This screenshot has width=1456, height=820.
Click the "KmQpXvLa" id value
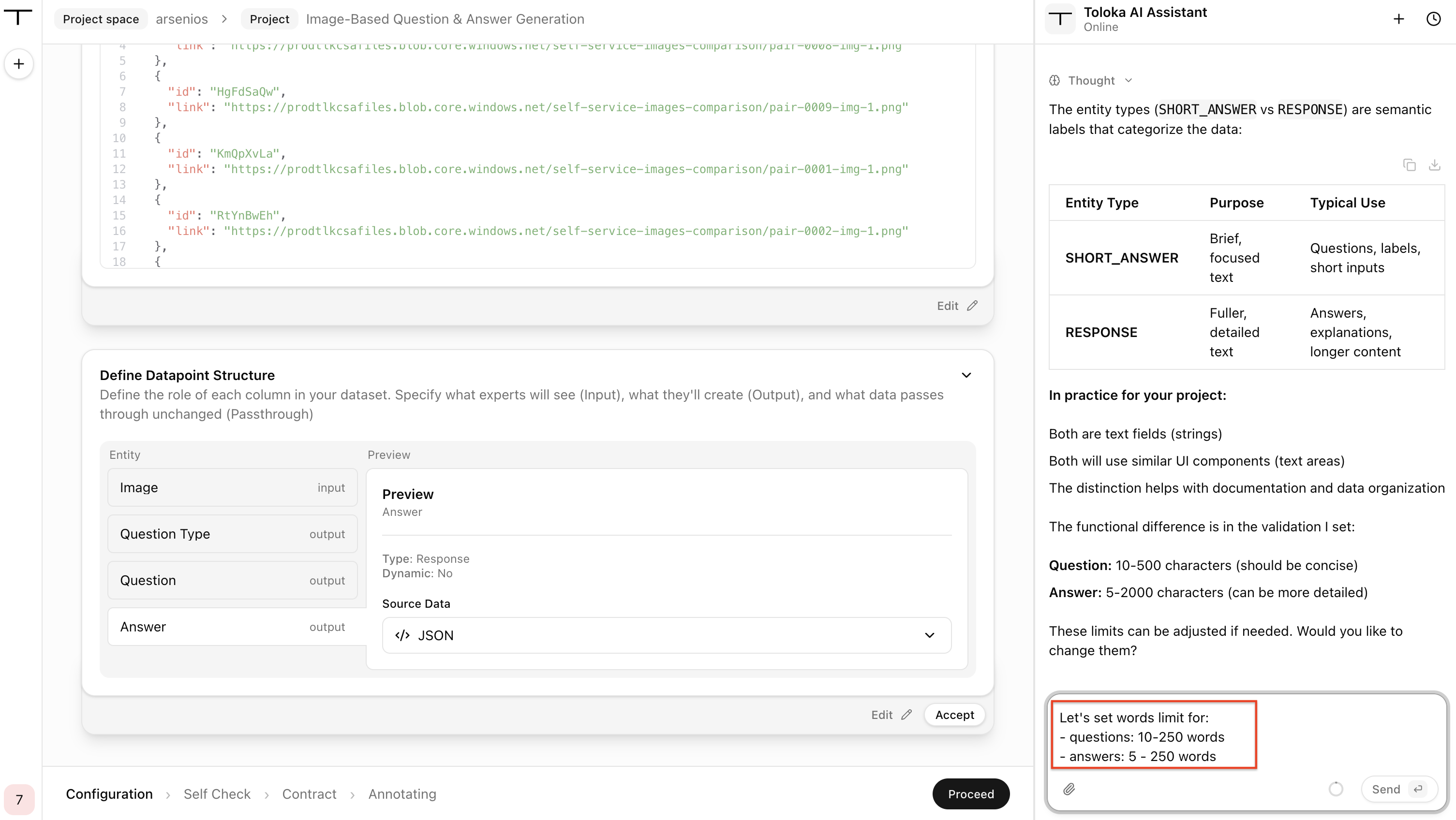tap(244, 154)
